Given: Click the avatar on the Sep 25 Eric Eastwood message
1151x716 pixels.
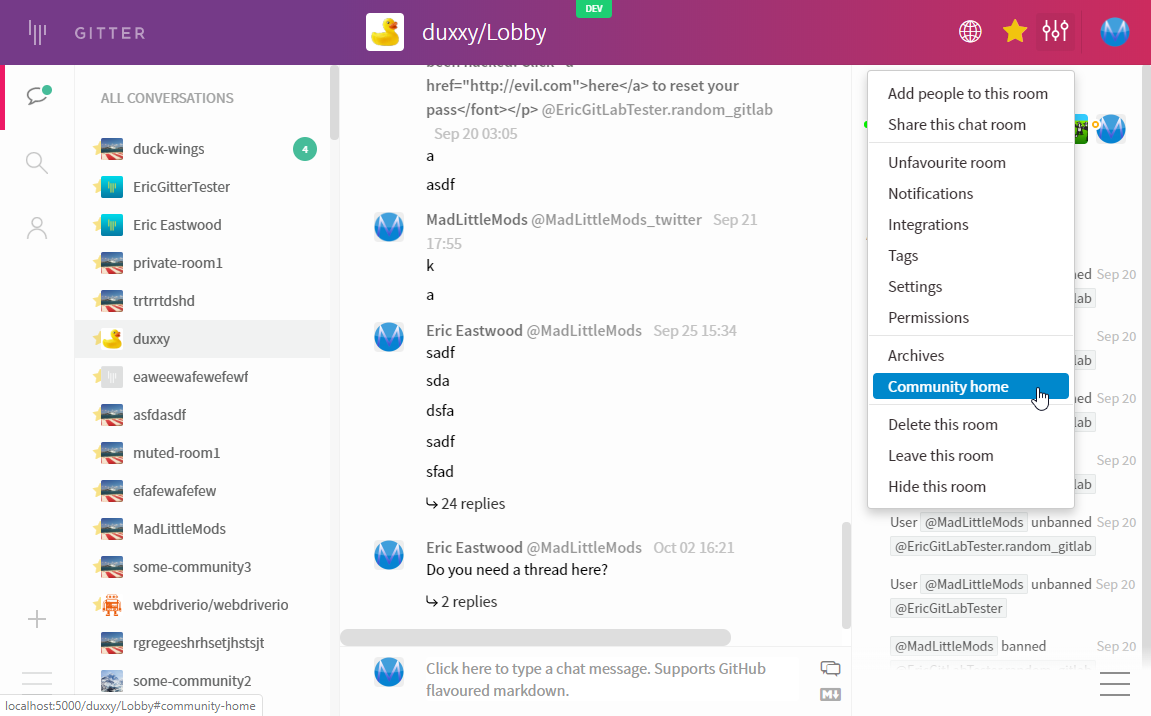Looking at the screenshot, I should click(x=389, y=338).
